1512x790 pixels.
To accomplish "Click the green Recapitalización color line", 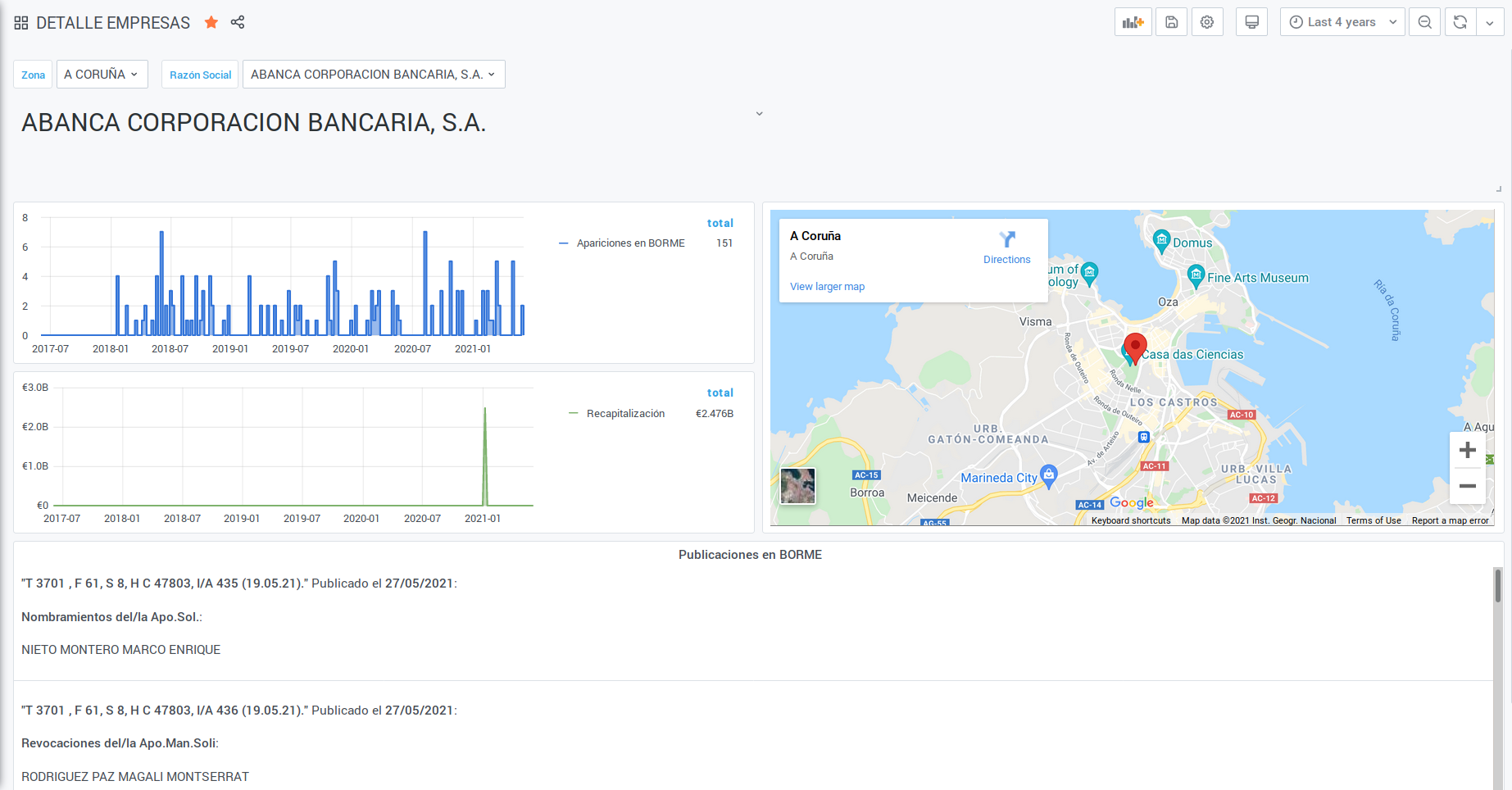I will point(573,413).
